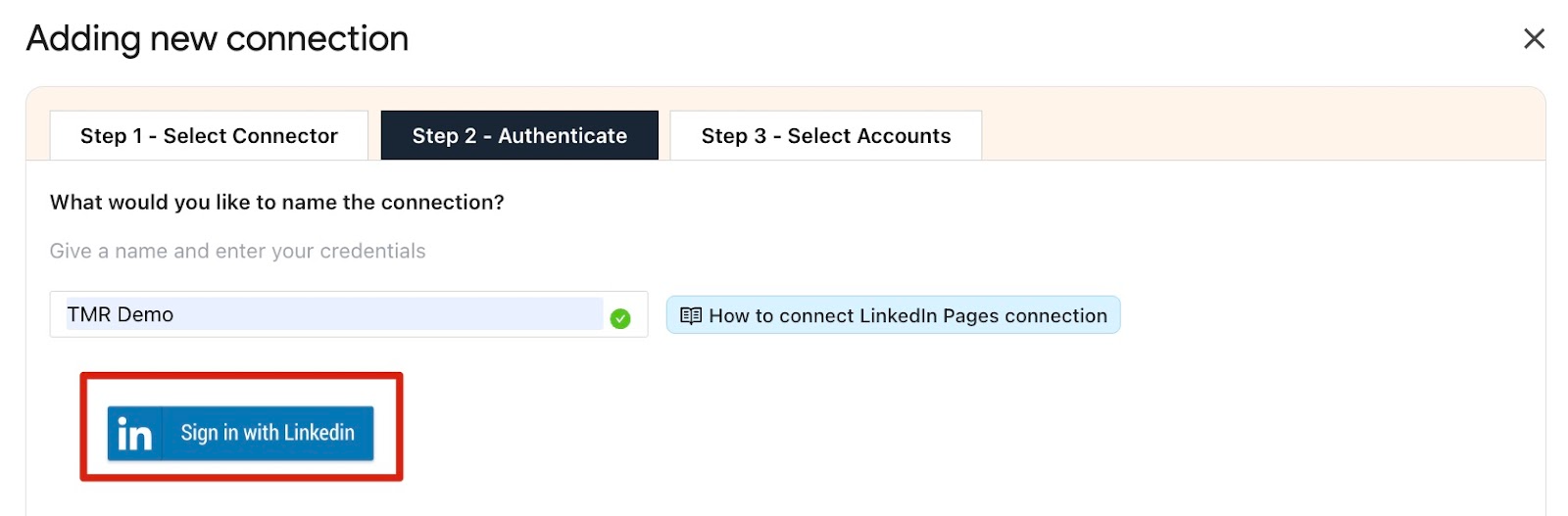This screenshot has height=516, width=1568.
Task: Click the 'Adding new connection' title
Action: 218,39
